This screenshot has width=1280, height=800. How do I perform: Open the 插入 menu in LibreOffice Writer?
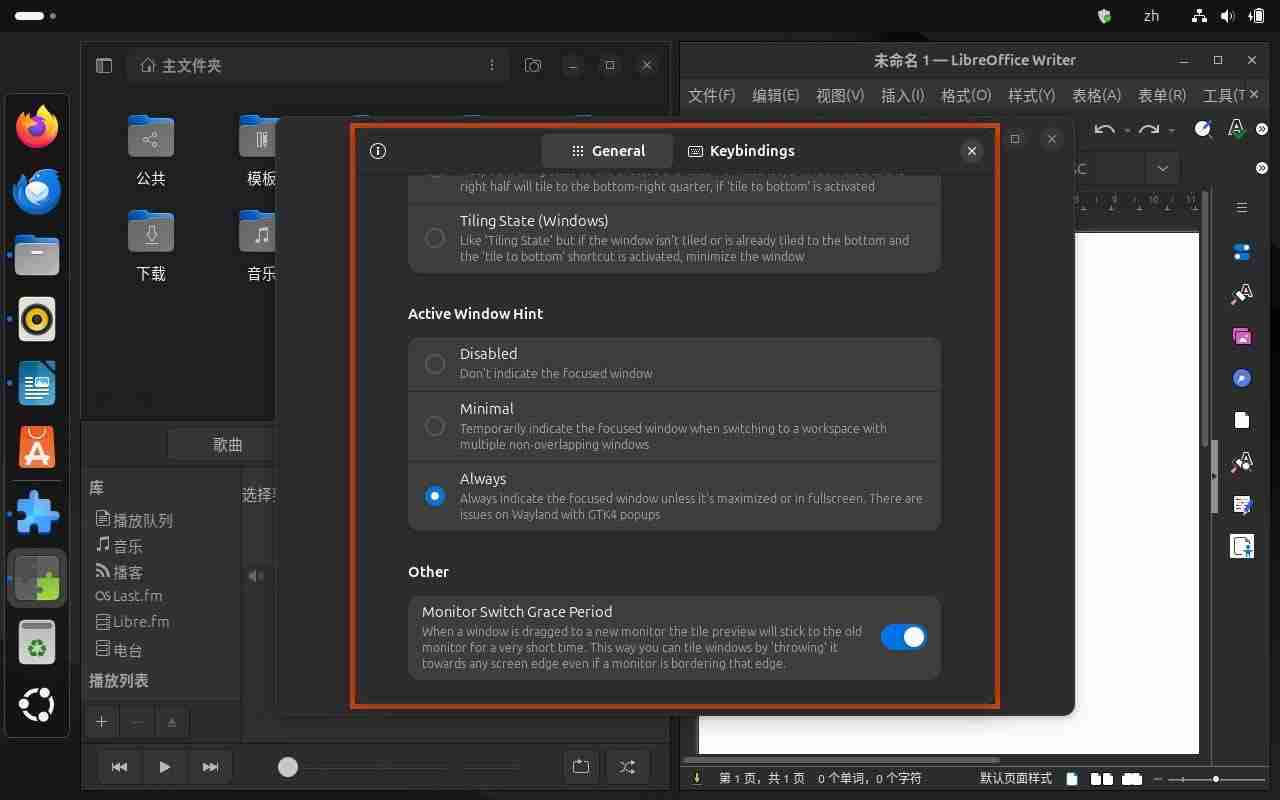900,95
